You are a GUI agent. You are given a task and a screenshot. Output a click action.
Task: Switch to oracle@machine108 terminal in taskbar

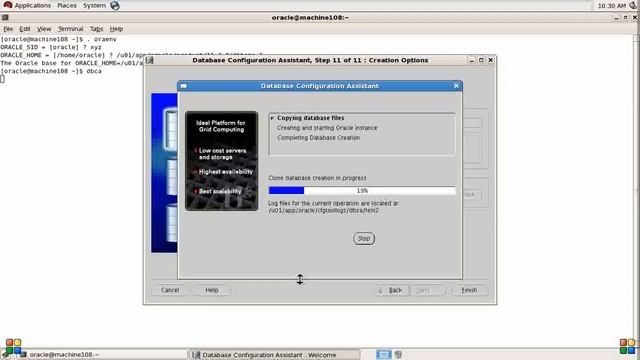click(102, 354)
